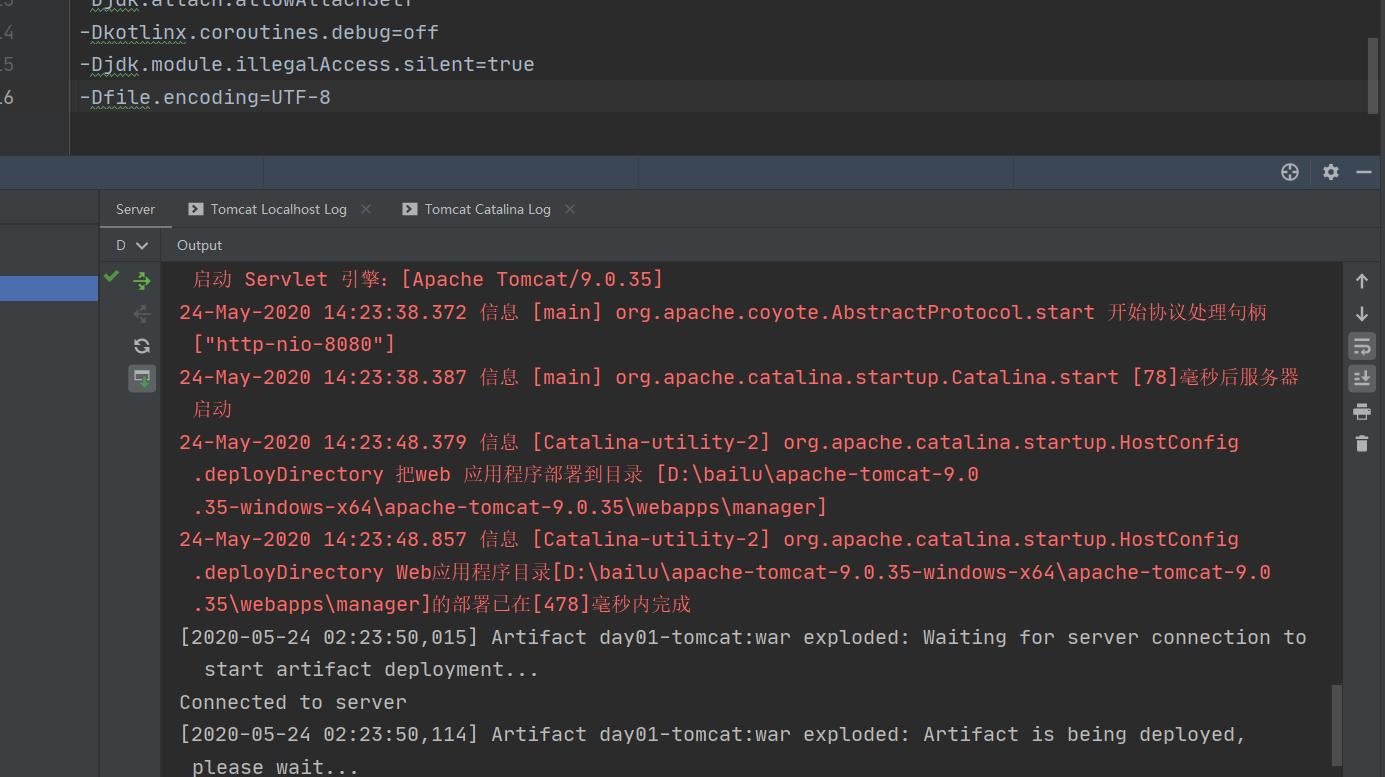Click the Refresh deployment status icon
This screenshot has height=777, width=1385.
[x=142, y=346]
